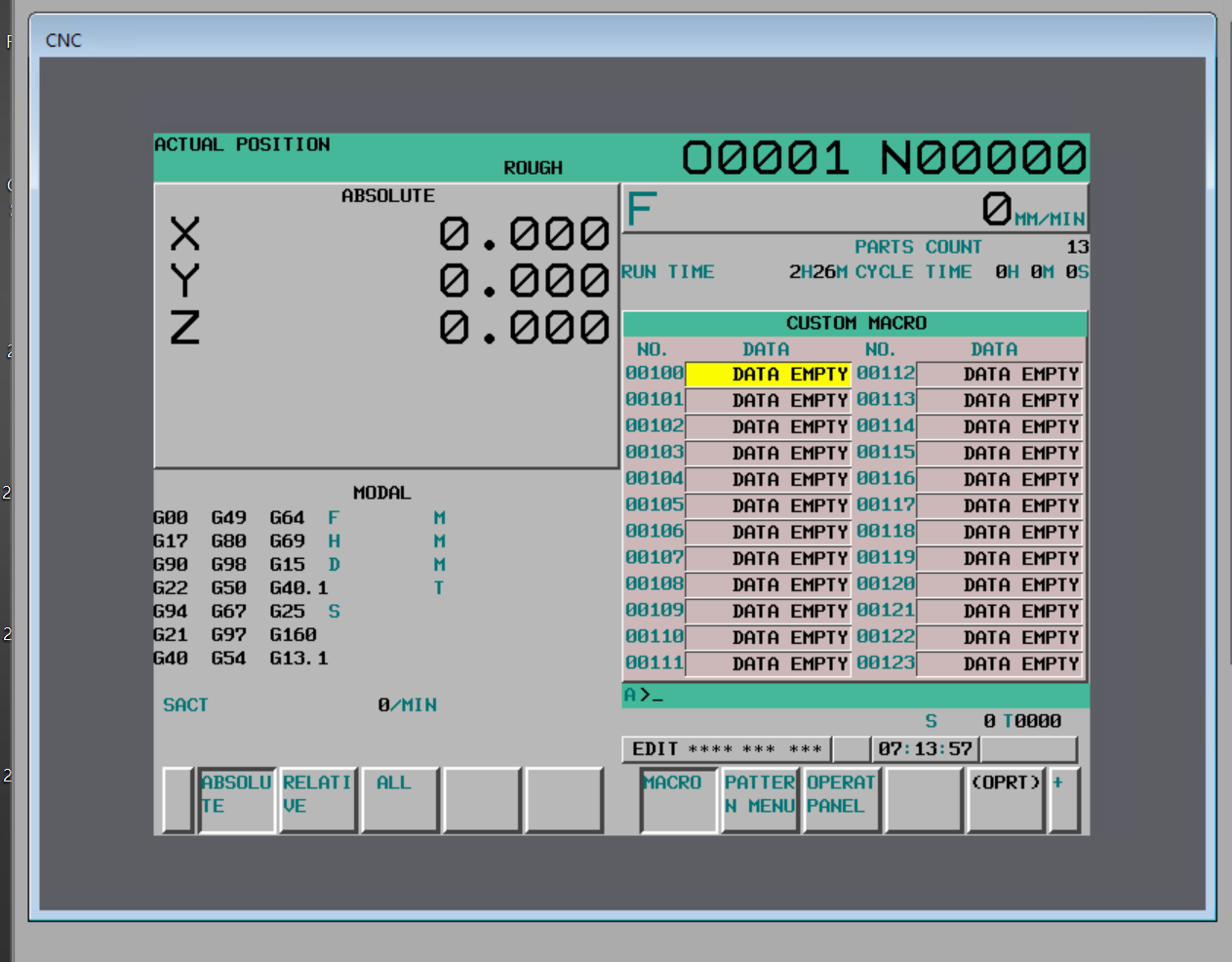Click the CYCLE TIME value
The height and width of the screenshot is (962, 1232).
coord(1041,272)
